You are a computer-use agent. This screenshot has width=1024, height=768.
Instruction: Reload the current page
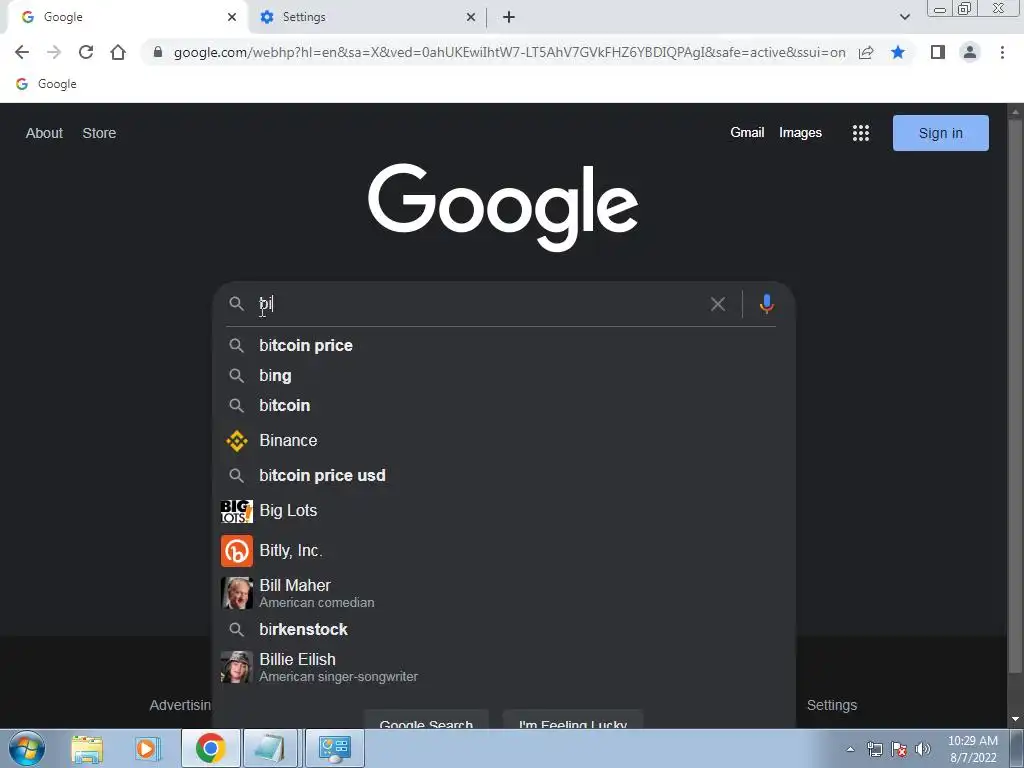[86, 52]
